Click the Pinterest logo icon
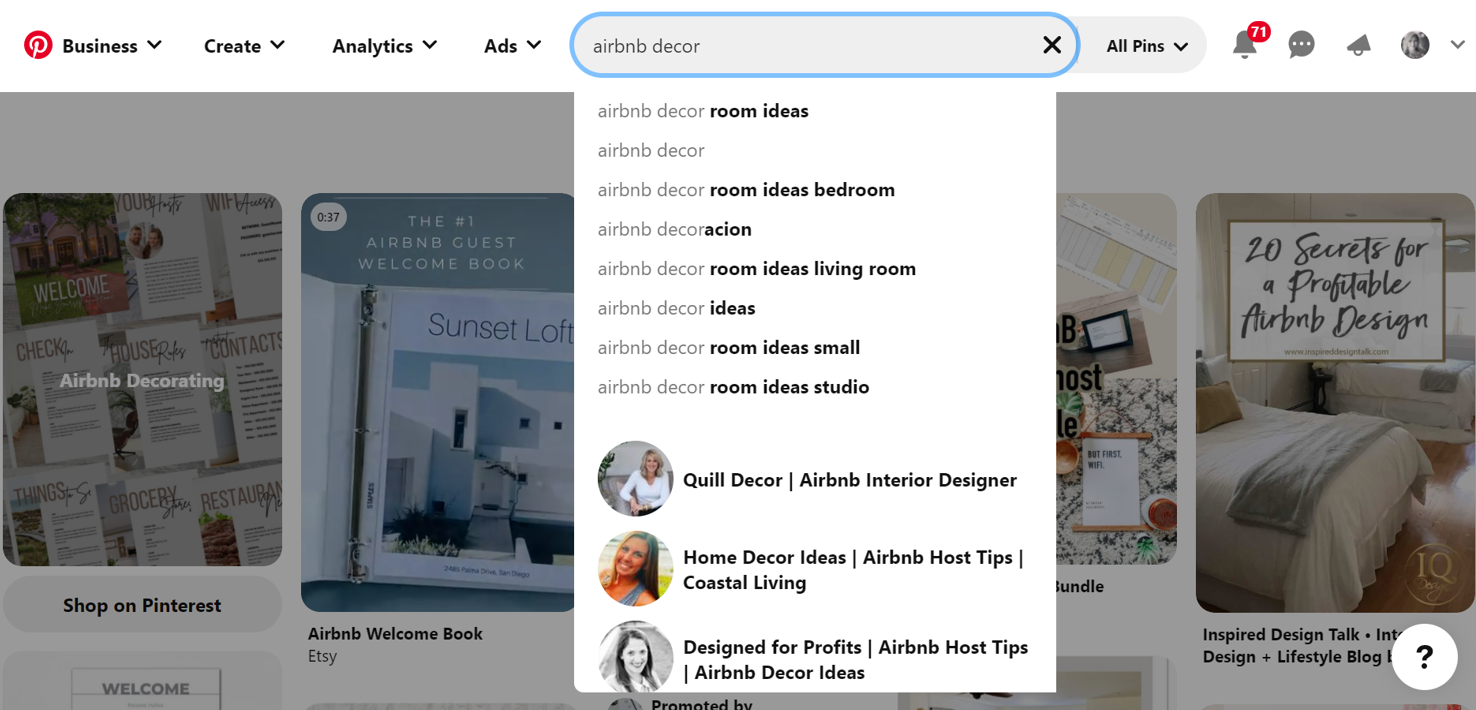 (x=38, y=45)
